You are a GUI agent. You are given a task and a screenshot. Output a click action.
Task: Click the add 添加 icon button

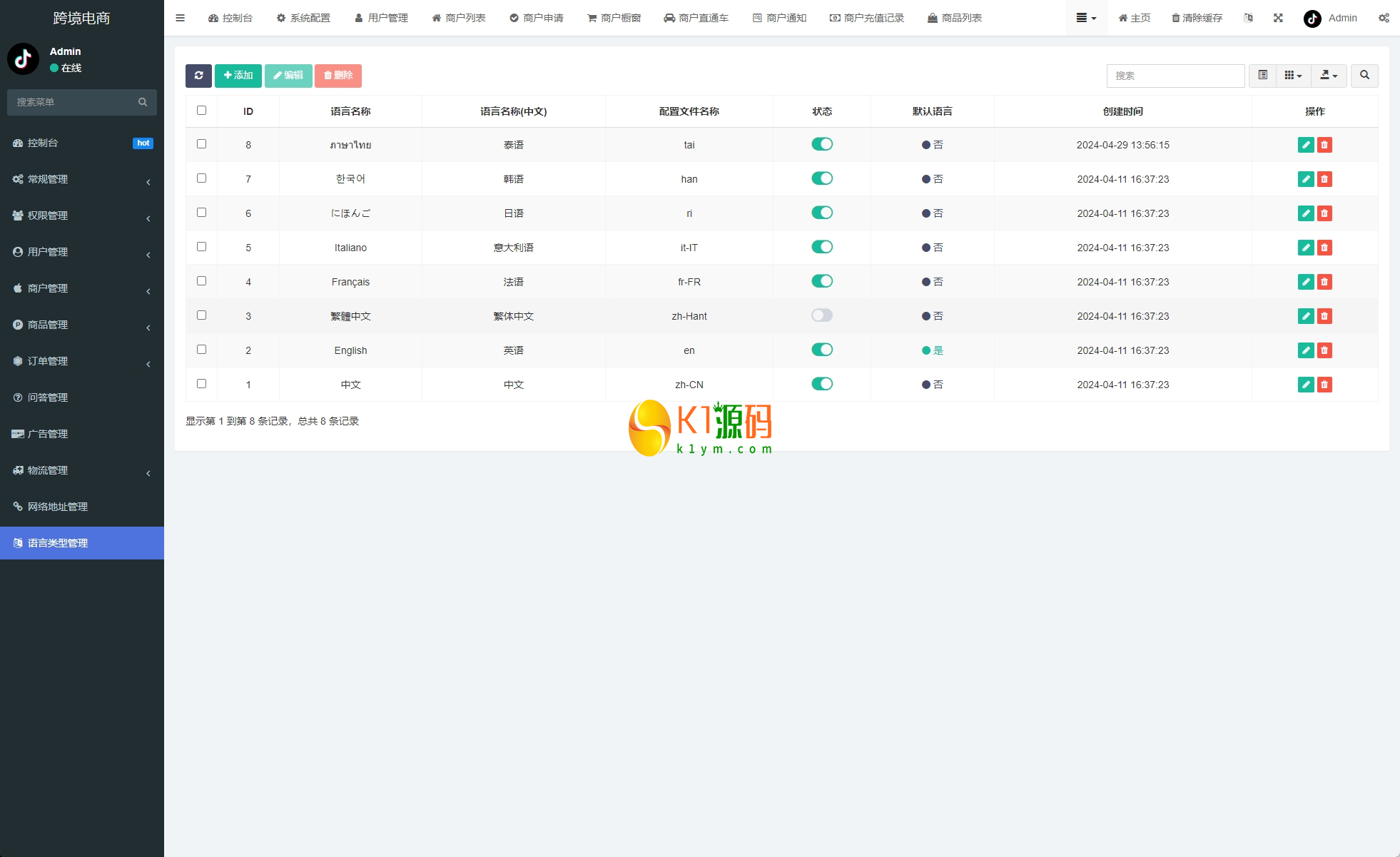pyautogui.click(x=238, y=75)
